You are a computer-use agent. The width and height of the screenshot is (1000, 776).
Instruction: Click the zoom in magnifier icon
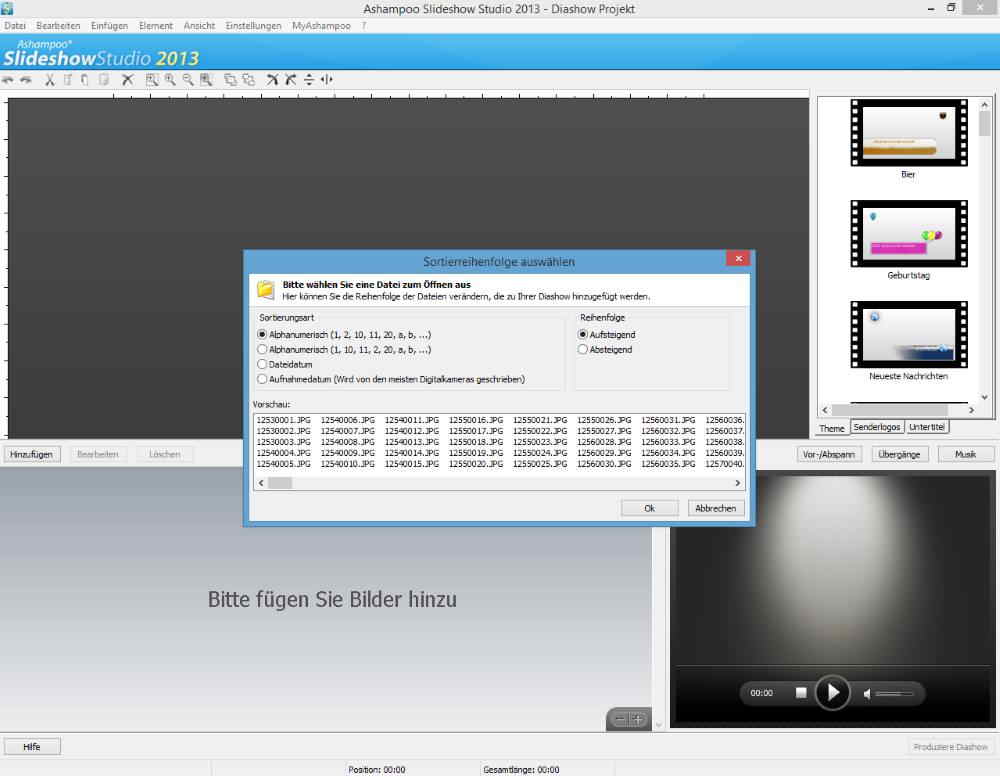pyautogui.click(x=170, y=80)
